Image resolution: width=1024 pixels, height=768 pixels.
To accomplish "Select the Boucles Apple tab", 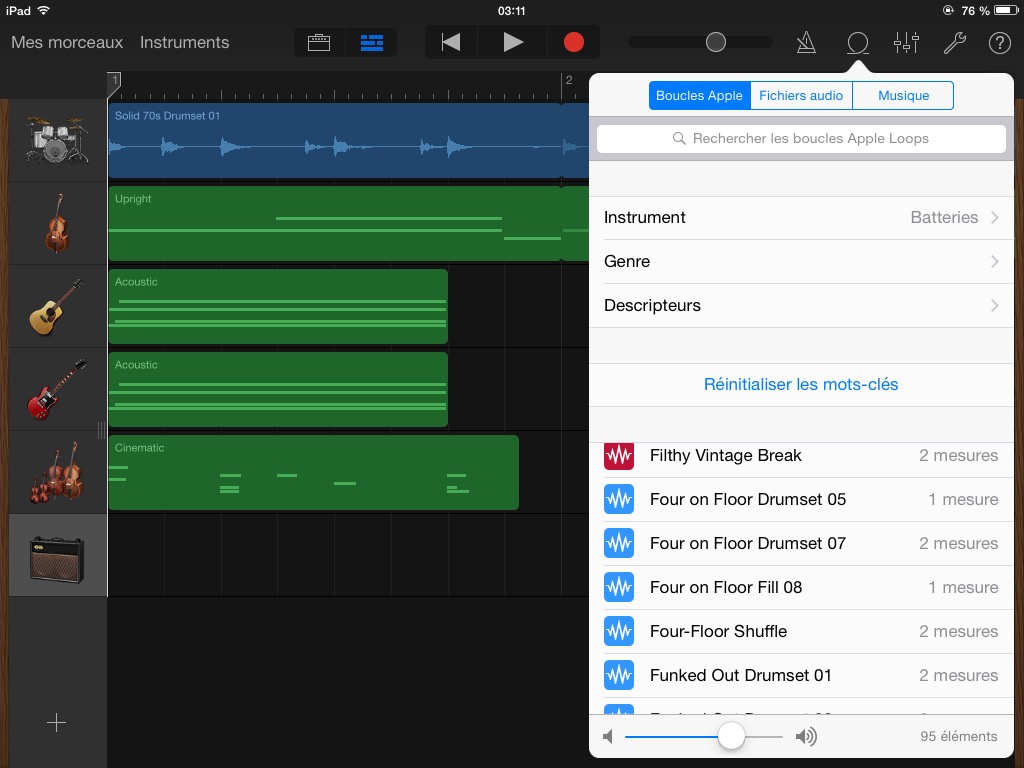I will point(699,95).
